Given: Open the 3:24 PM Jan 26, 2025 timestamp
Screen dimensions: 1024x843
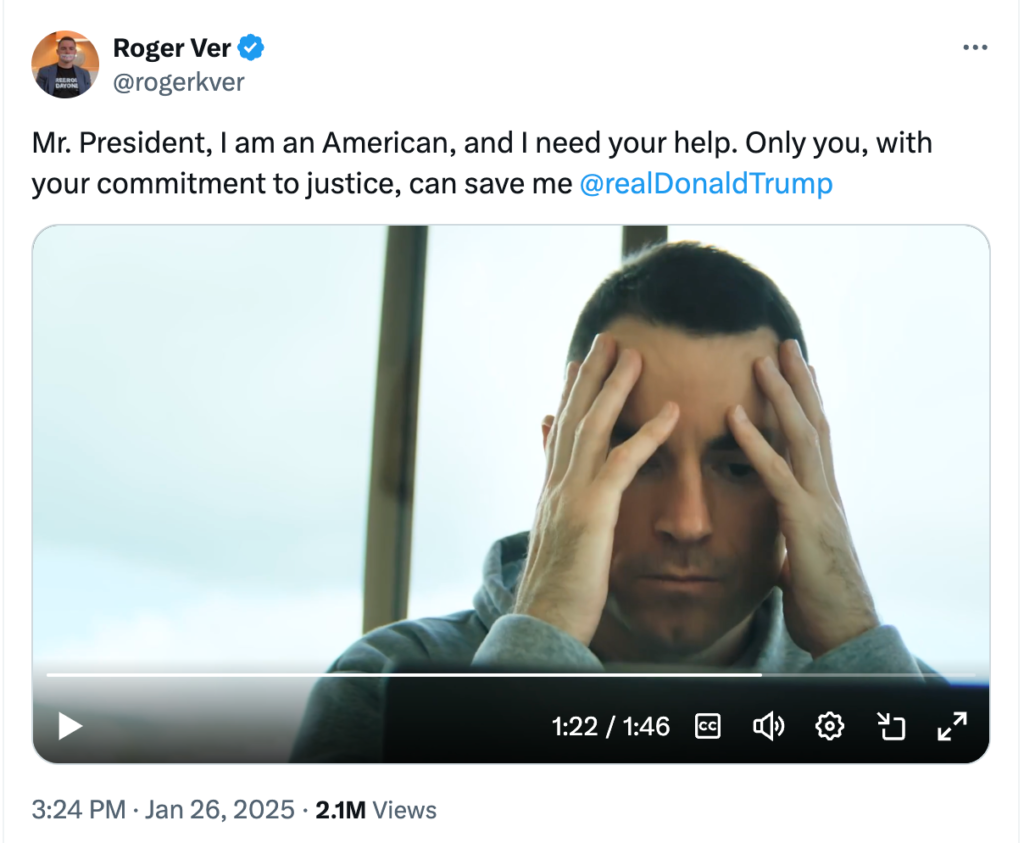Looking at the screenshot, I should pyautogui.click(x=163, y=809).
